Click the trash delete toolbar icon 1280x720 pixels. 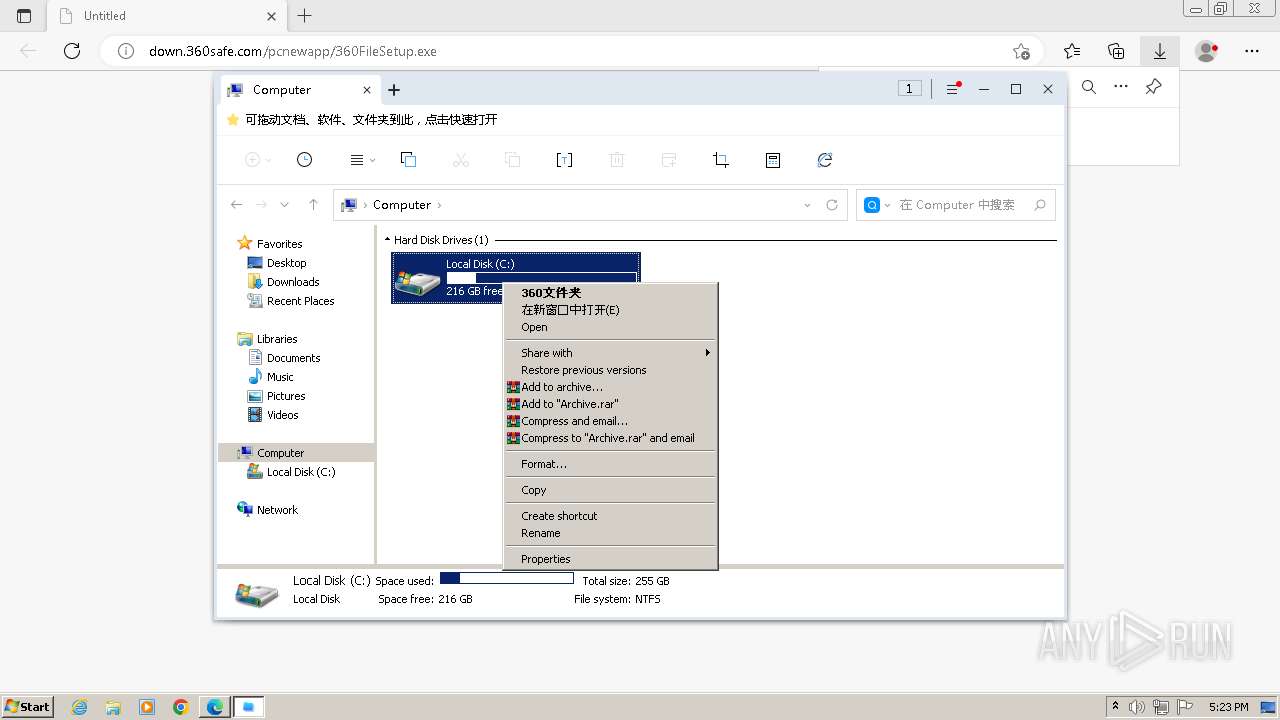click(617, 160)
